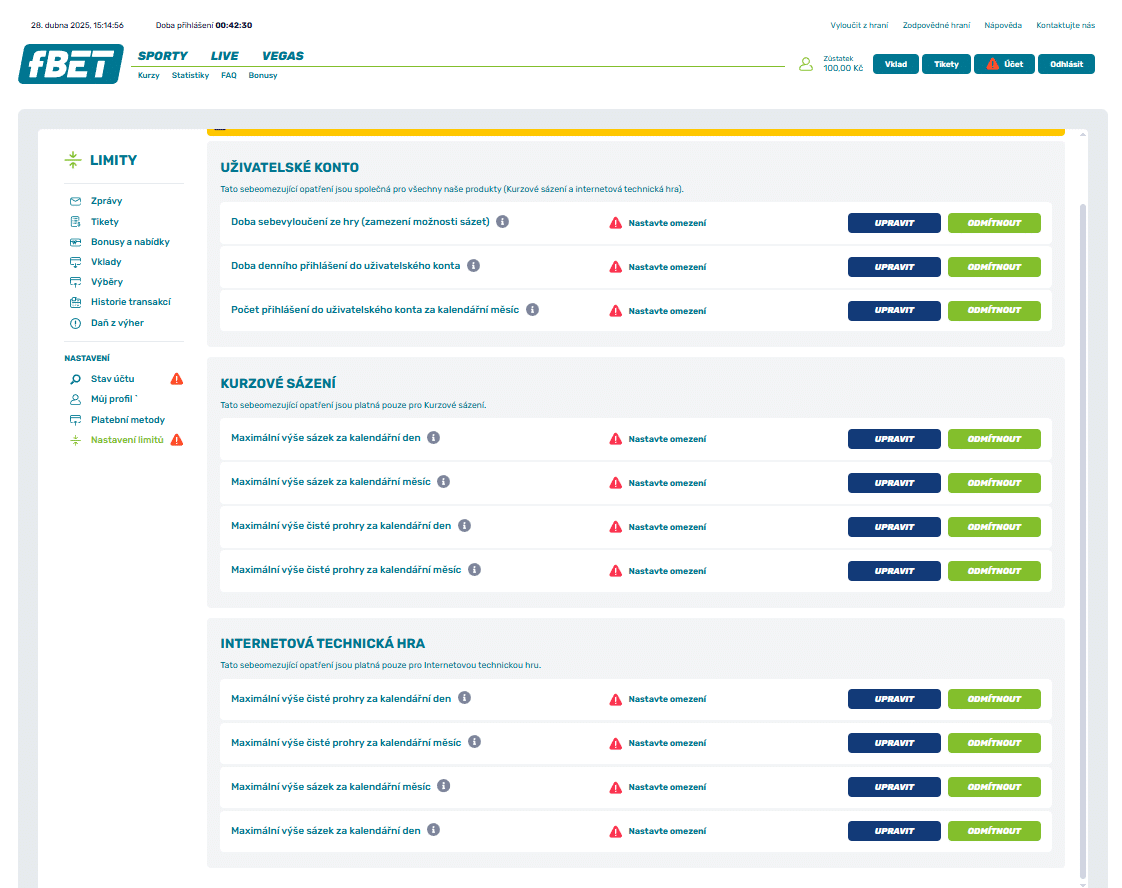This screenshot has width=1122, height=888.
Task: Click ODMÍTNOUT for Kurzové sázení sázky za měsíc
Action: click(994, 483)
